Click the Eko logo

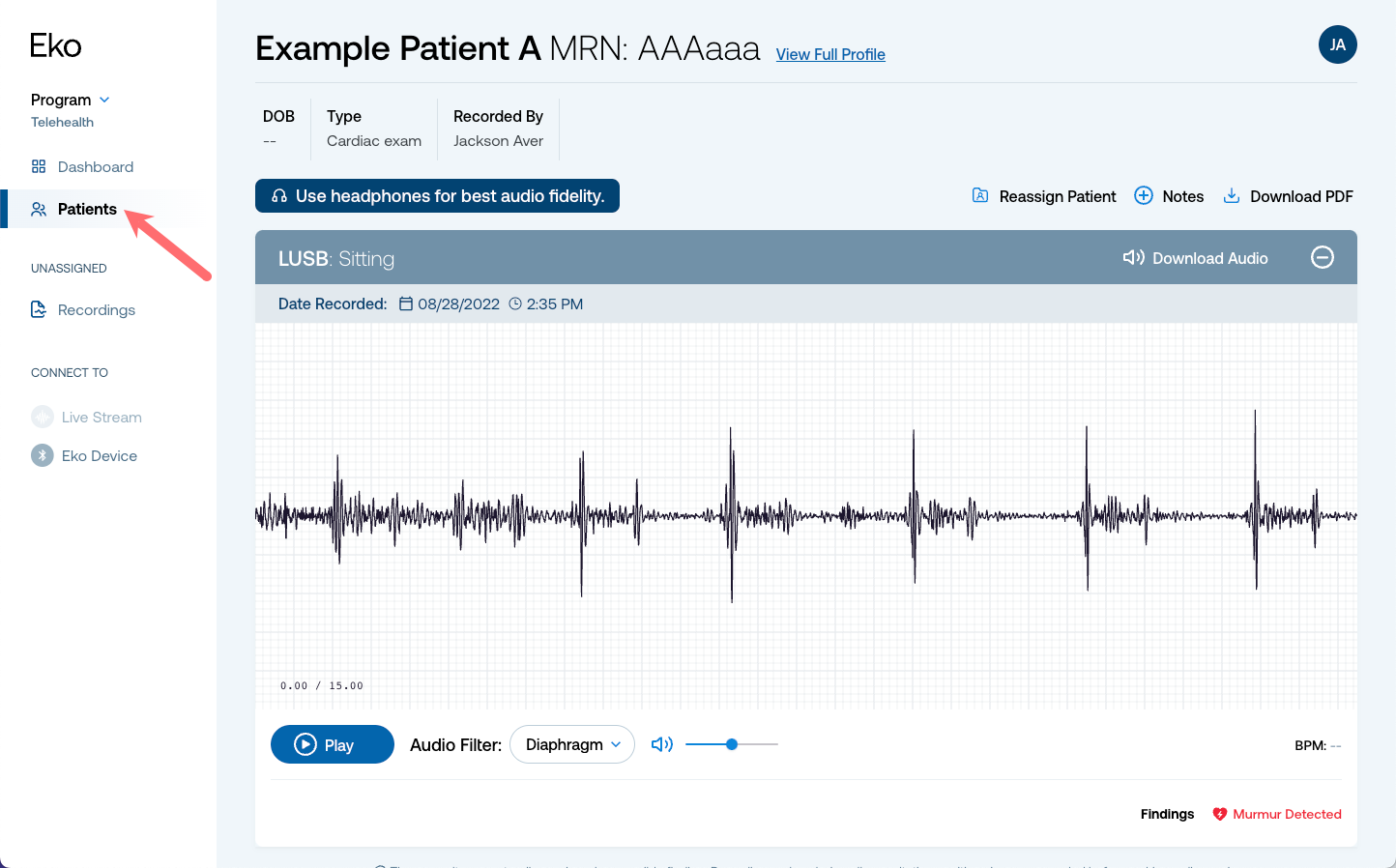[55, 45]
